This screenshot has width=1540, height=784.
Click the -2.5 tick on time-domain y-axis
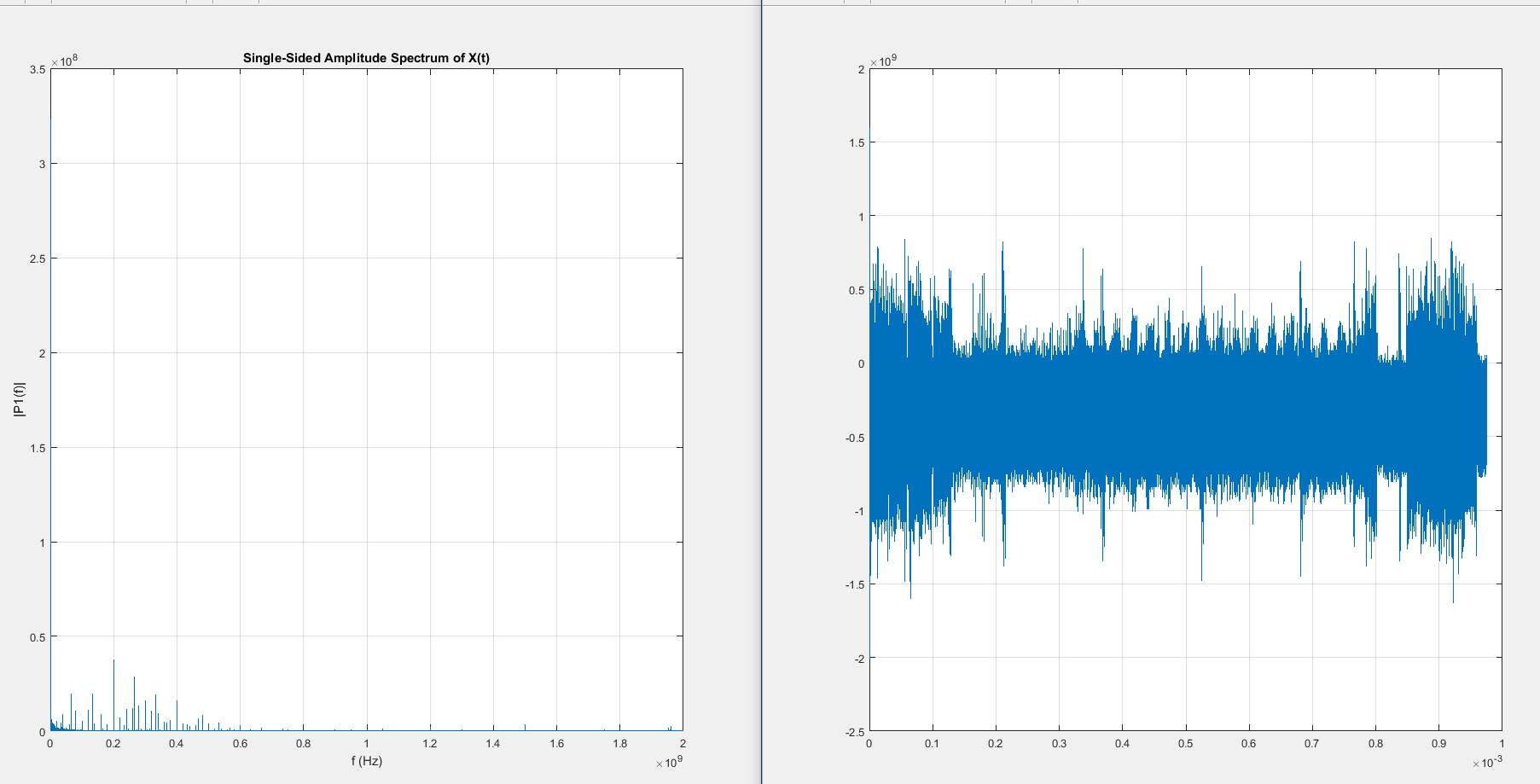(855, 732)
